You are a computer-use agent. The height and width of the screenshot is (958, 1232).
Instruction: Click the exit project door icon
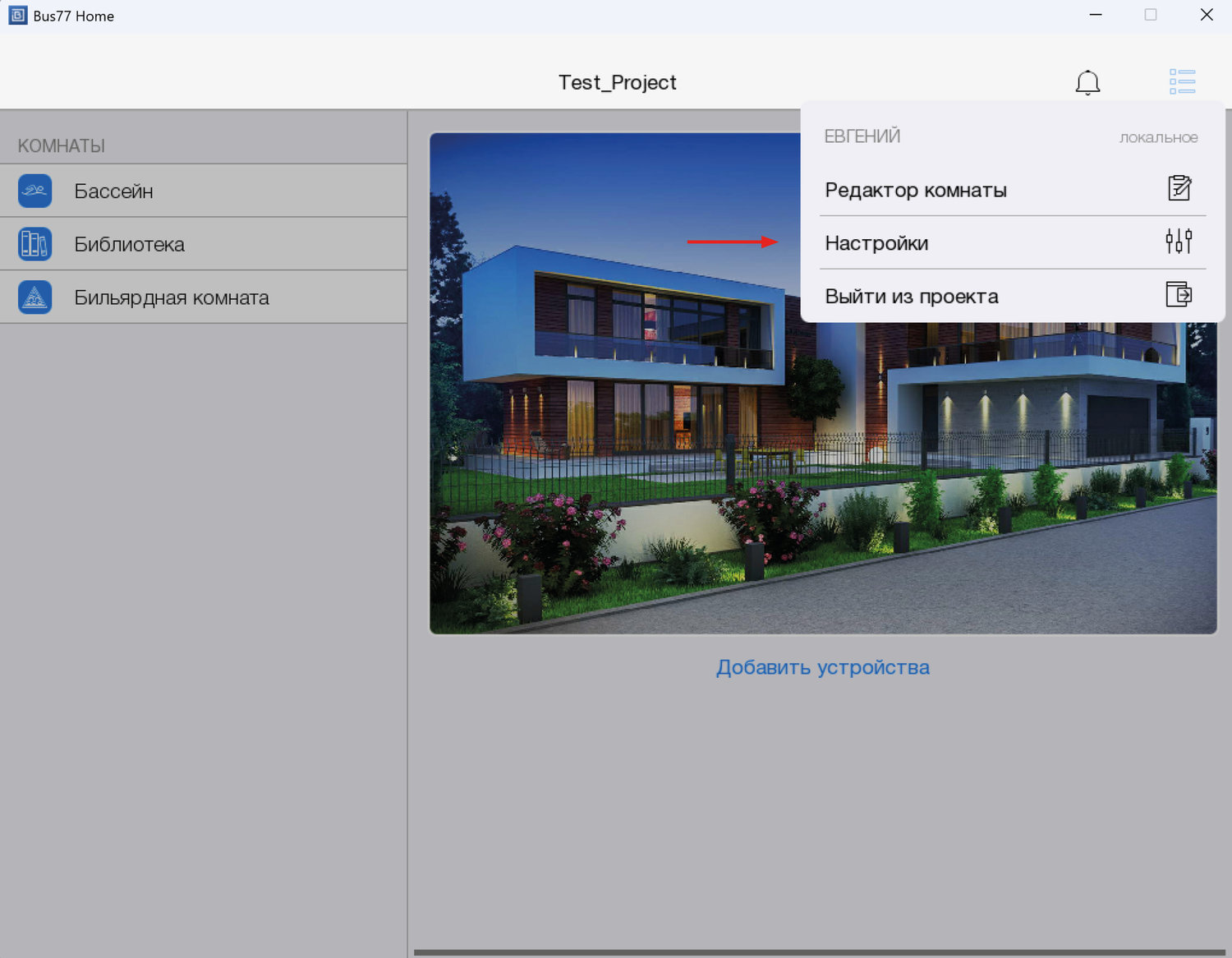(x=1179, y=294)
